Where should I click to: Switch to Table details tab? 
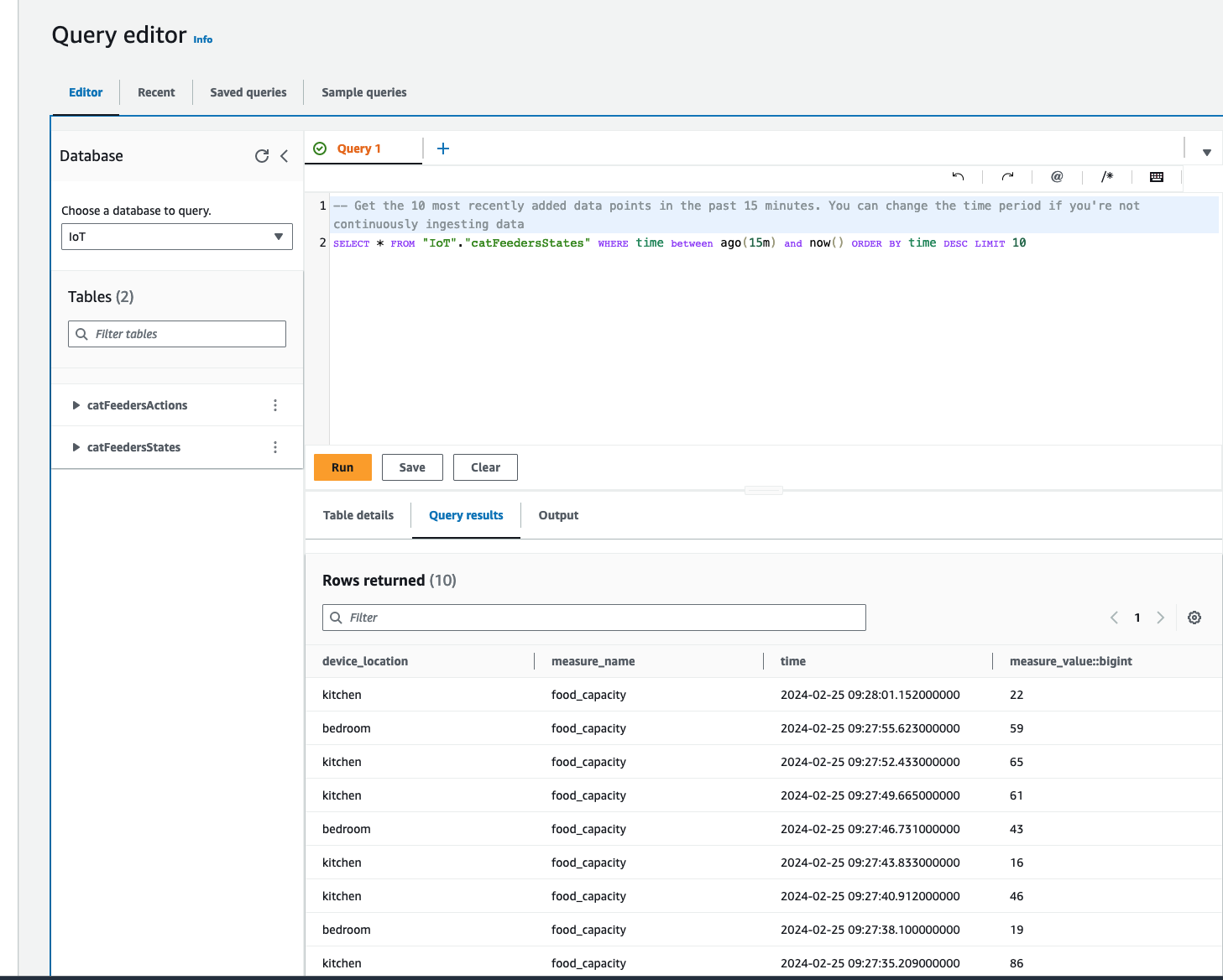coord(358,515)
